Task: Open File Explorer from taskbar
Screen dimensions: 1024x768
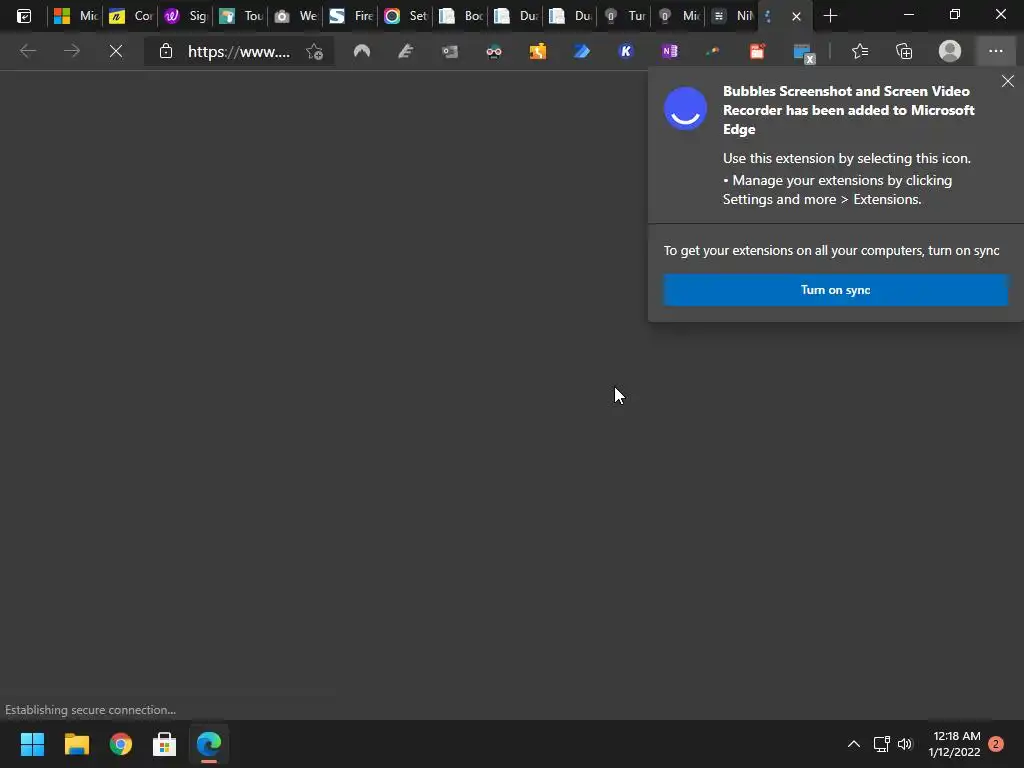Action: pyautogui.click(x=76, y=744)
